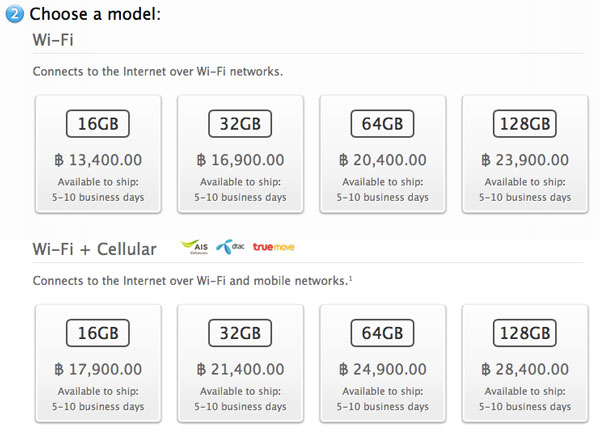Choose the Cellular 16GB model for ฿17,900
This screenshot has height=434, width=600.
point(98,363)
